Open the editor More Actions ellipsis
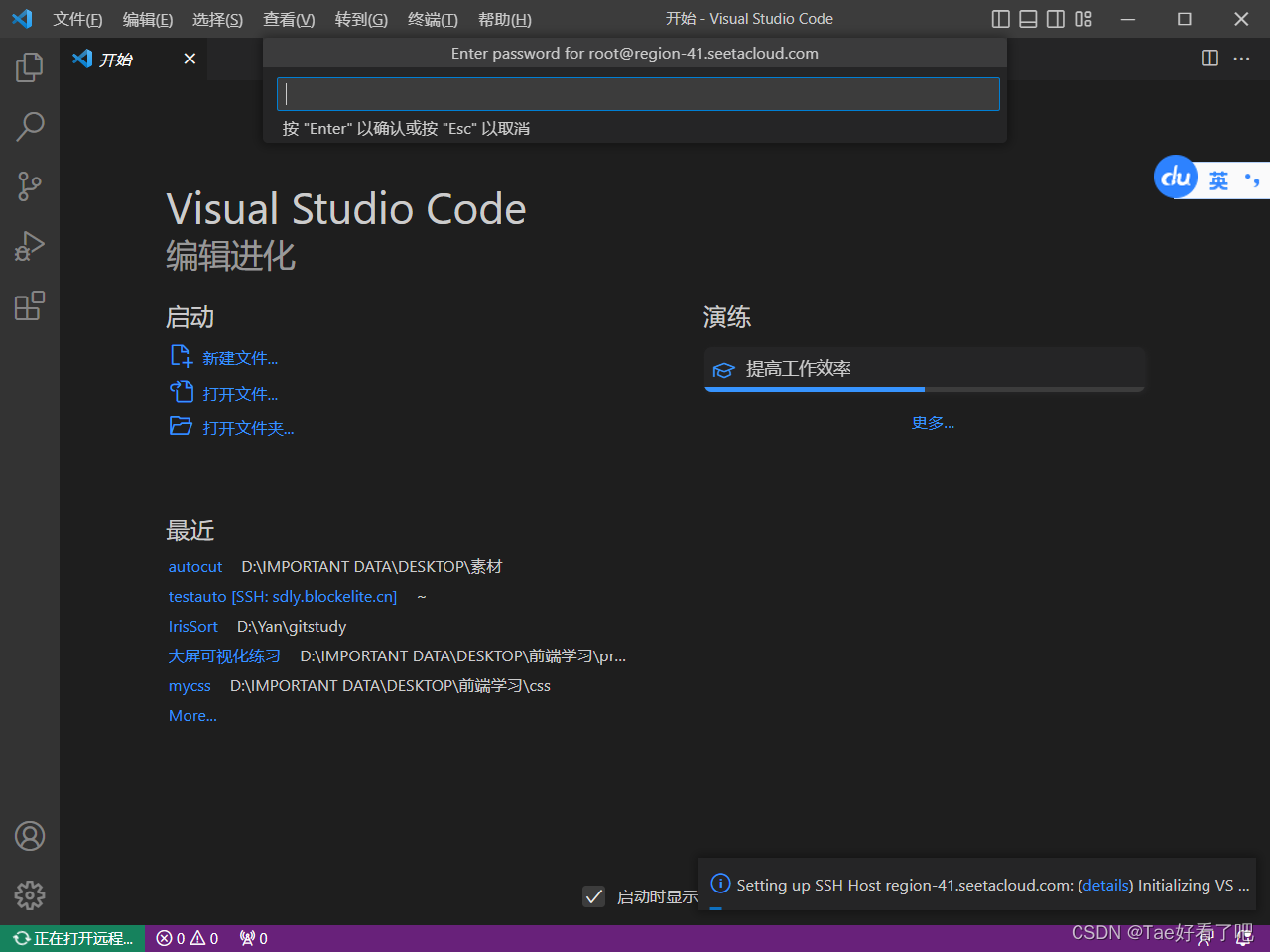This screenshot has height=952, width=1270. 1241,59
